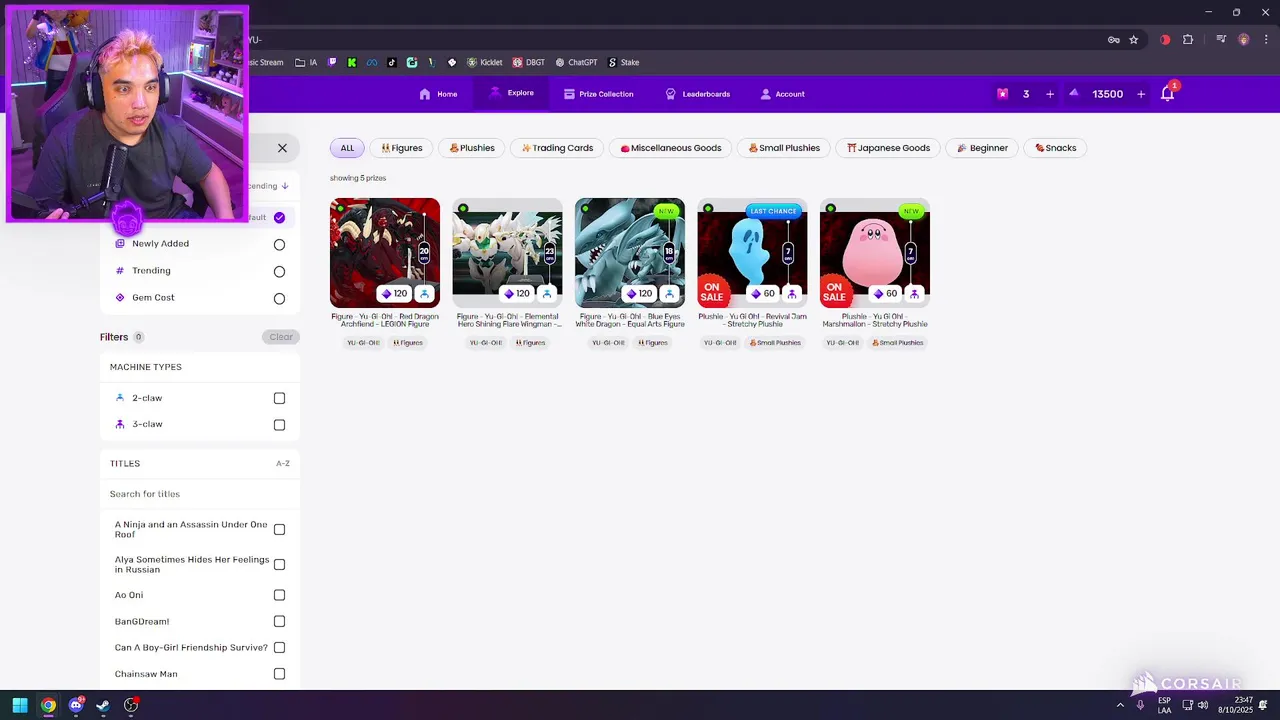Check Ao Oni title filter
Screen dimensions: 1280x720
pos(279,595)
